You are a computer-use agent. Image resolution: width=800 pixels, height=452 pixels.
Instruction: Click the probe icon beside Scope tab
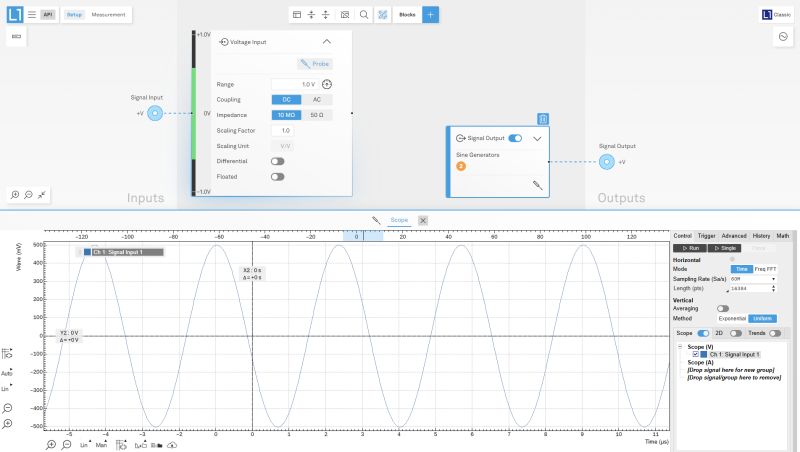point(376,220)
